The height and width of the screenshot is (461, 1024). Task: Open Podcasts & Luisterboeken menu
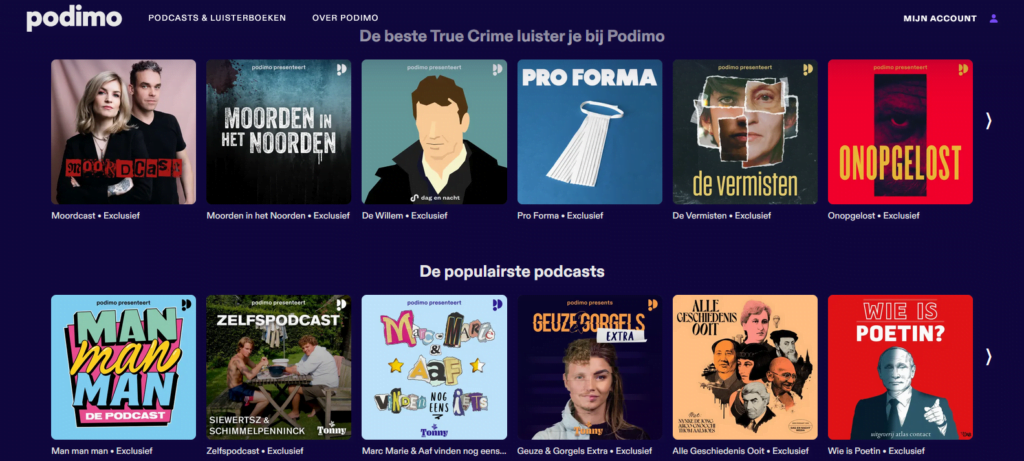[217, 18]
